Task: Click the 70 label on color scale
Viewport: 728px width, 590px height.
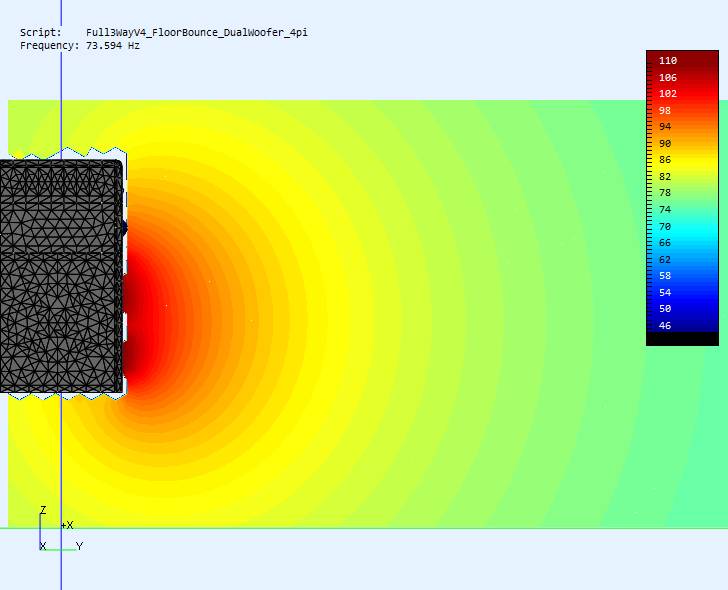Action: [x=665, y=226]
